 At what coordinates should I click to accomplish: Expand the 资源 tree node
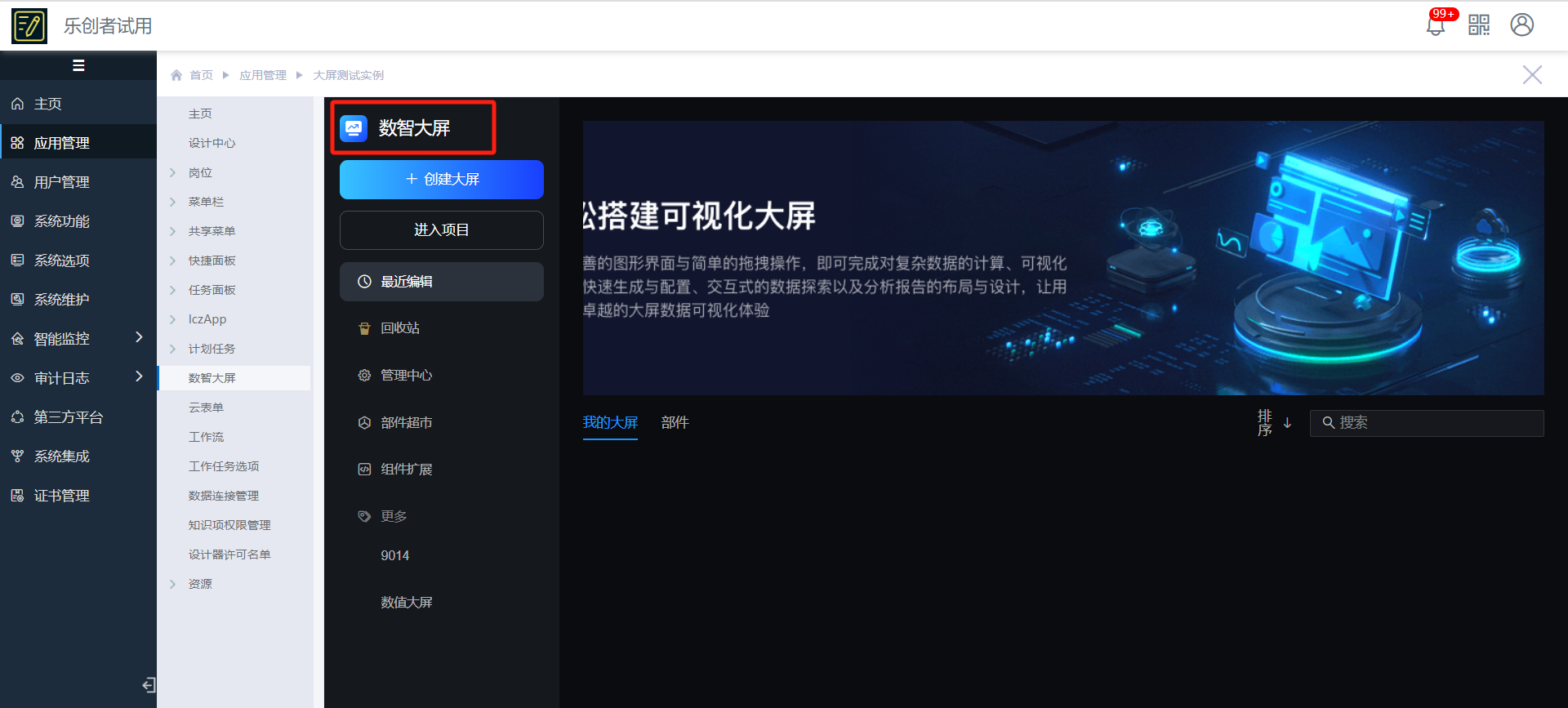pyautogui.click(x=173, y=585)
